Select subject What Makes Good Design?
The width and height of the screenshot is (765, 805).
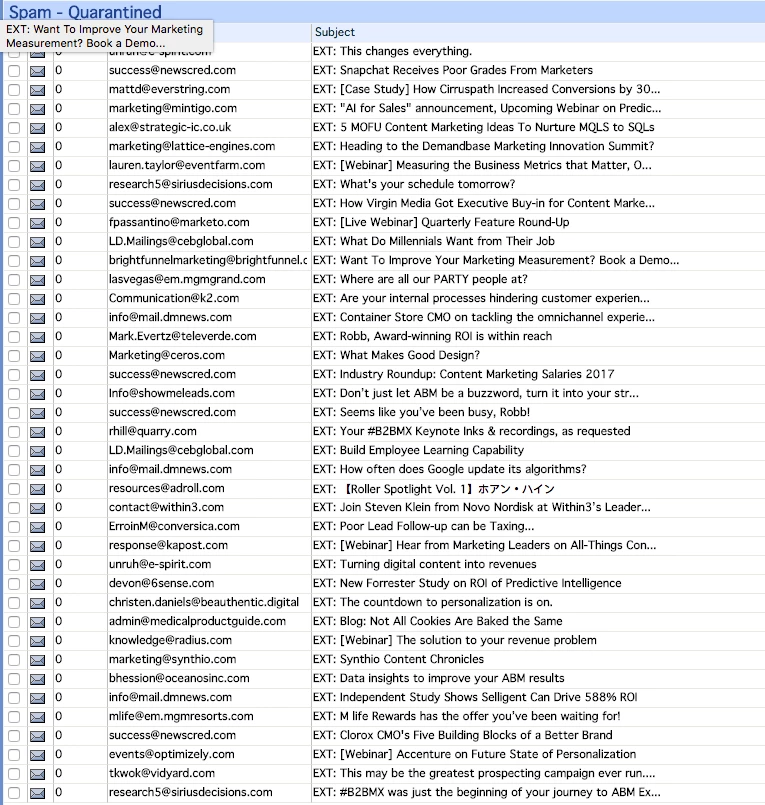click(396, 355)
